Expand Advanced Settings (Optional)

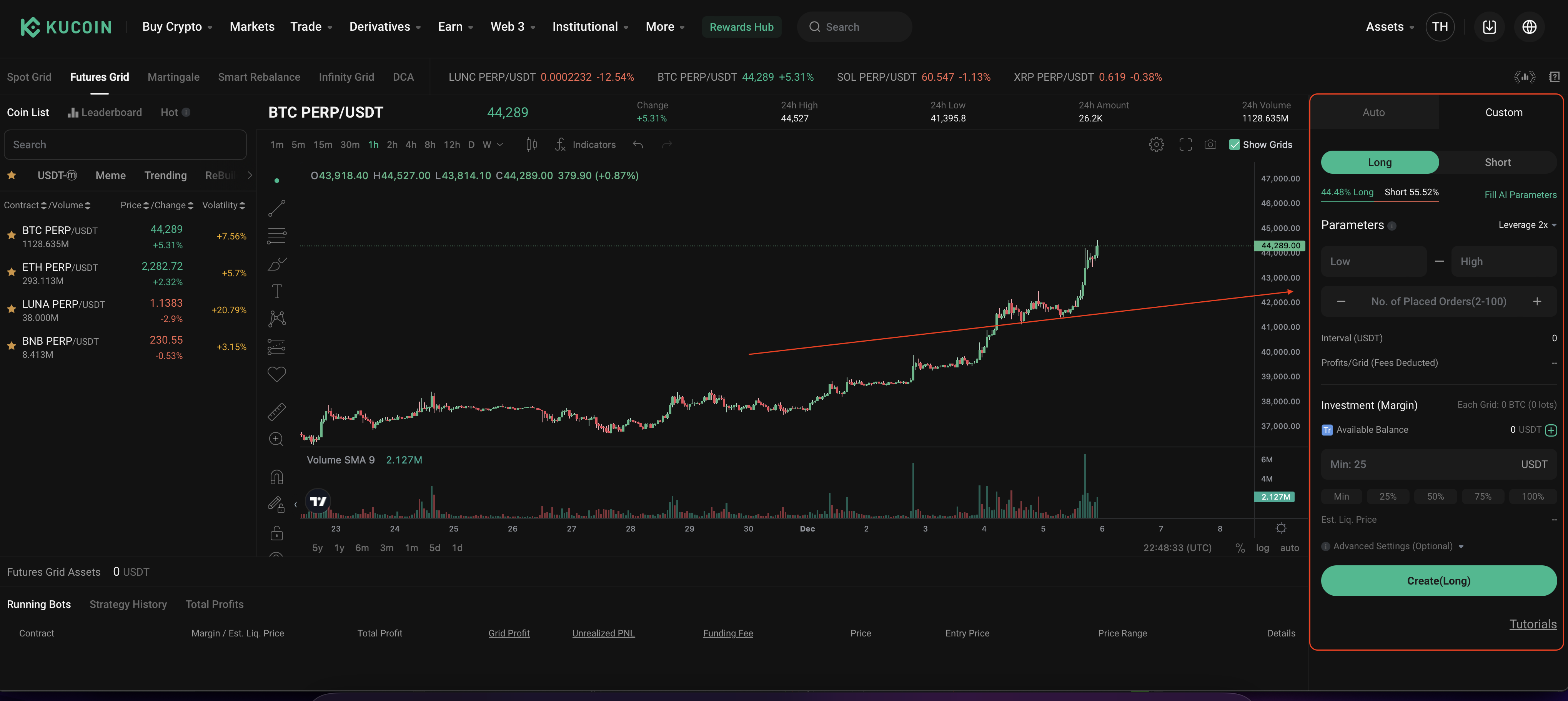[x=1393, y=546]
